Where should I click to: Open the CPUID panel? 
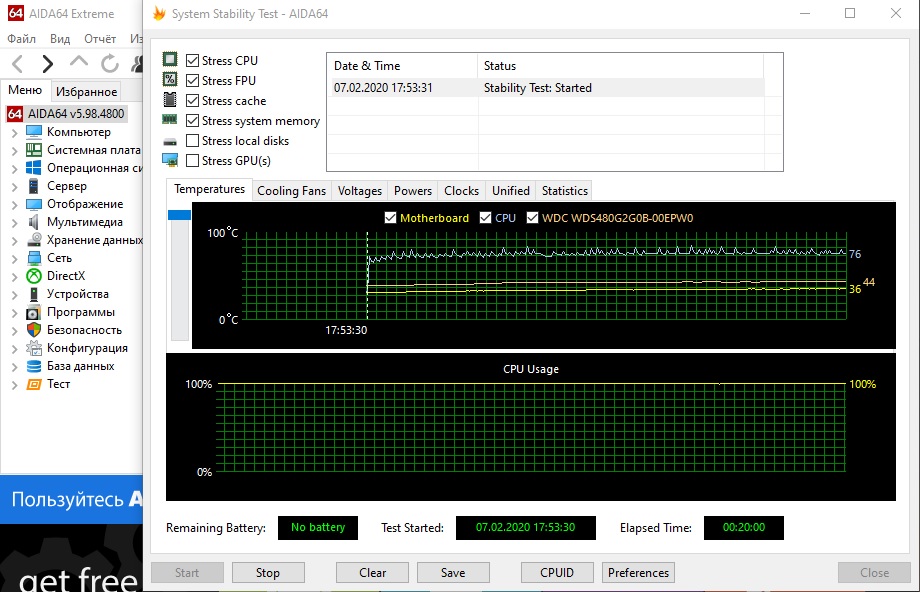(x=557, y=573)
